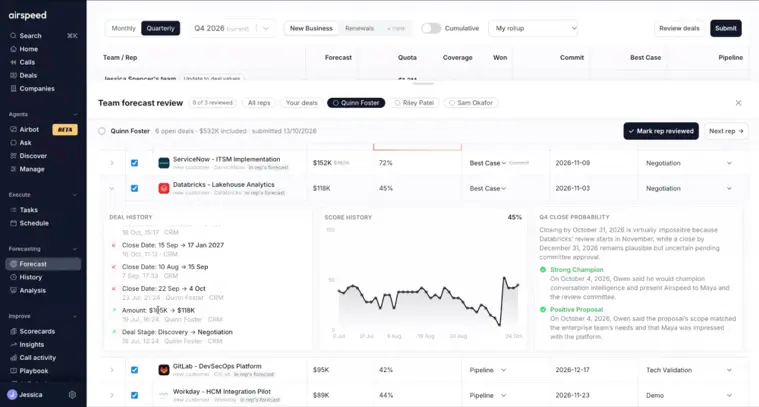The width and height of the screenshot is (759, 407).
Task: Open Airbot agent
Action: [x=29, y=130]
